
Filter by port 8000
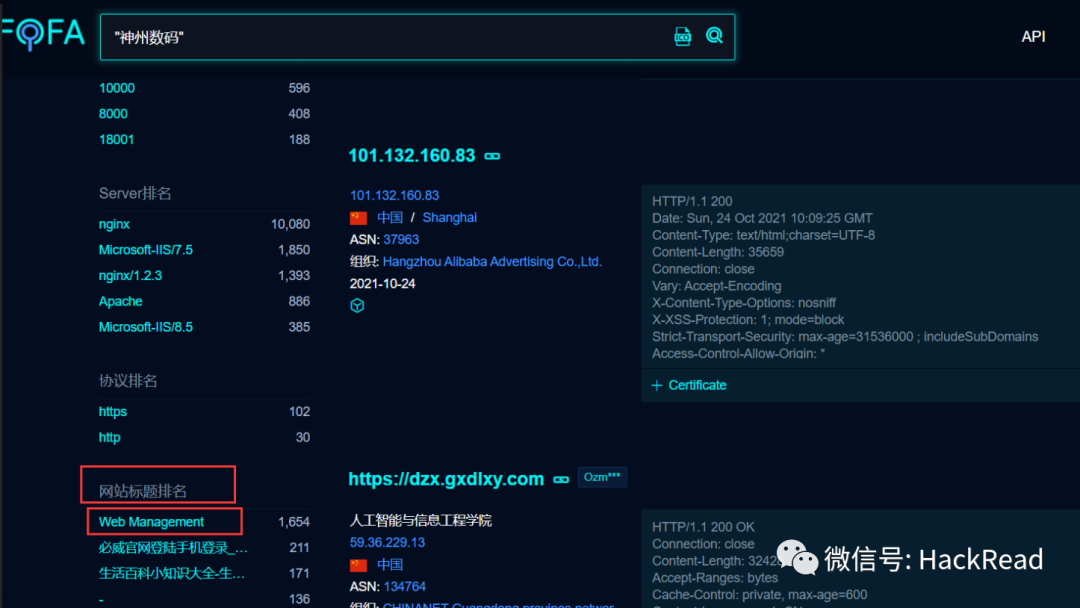pyautogui.click(x=113, y=114)
